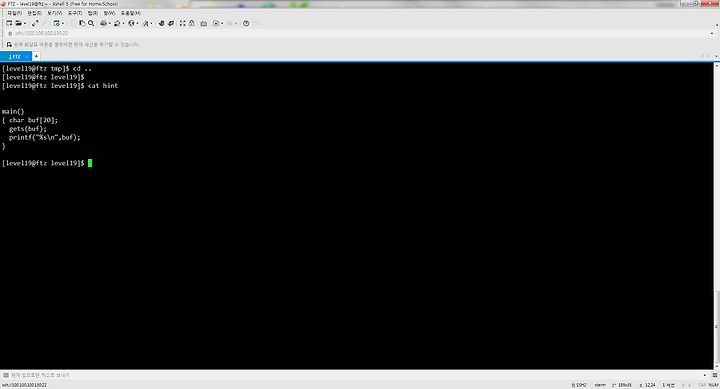The image size is (720, 389).
Task: Open Help with the question mark icon
Action: point(246,23)
